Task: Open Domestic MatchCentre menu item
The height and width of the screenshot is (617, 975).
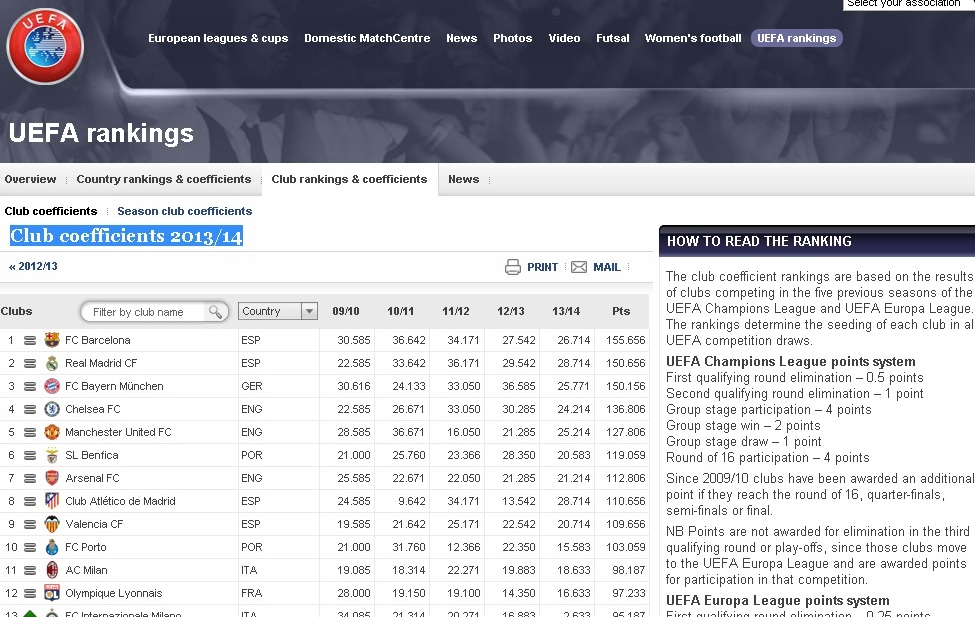Action: click(x=367, y=38)
